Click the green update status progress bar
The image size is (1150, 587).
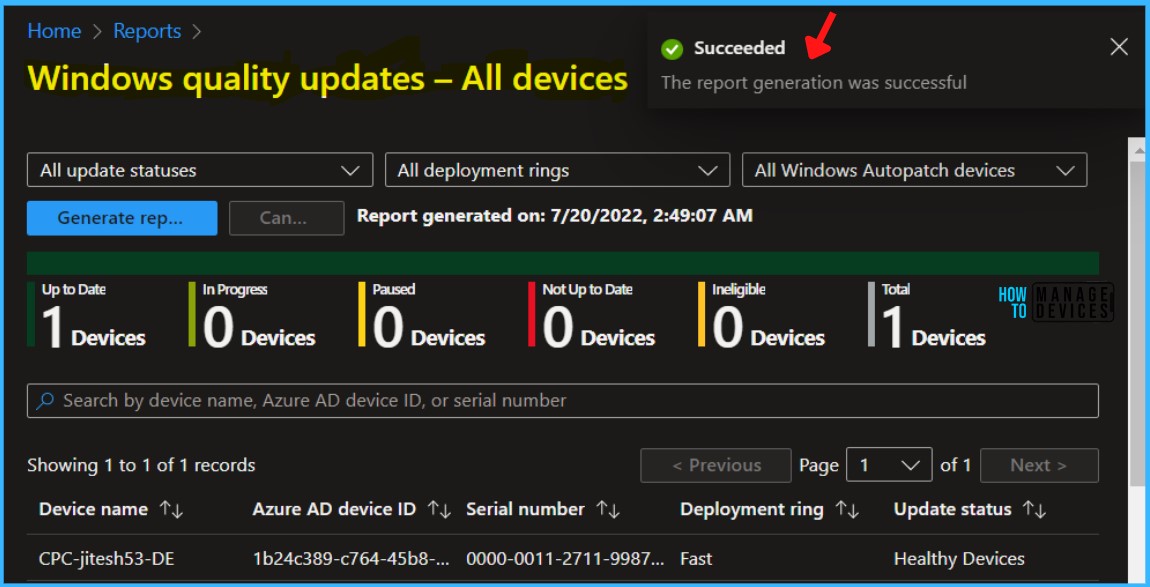point(563,263)
